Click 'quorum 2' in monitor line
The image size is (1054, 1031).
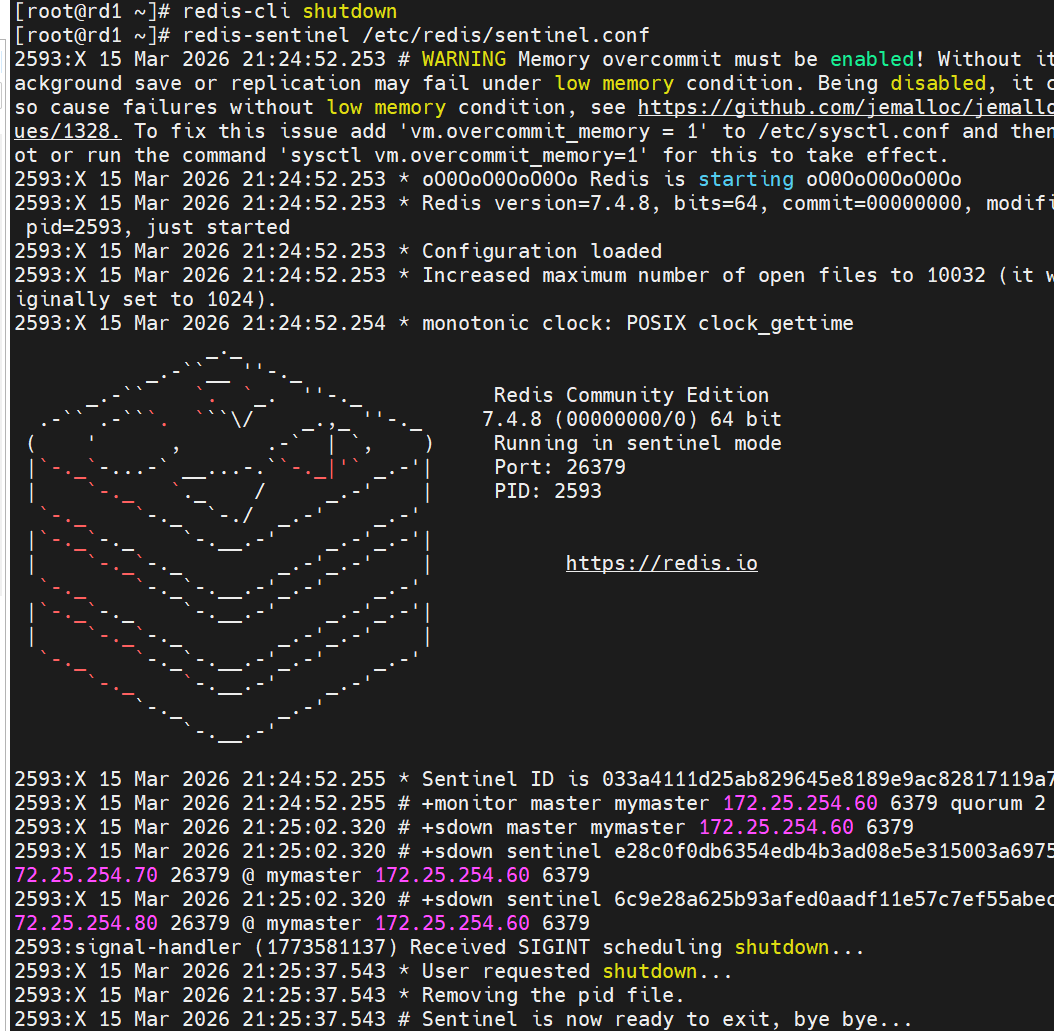[998, 803]
